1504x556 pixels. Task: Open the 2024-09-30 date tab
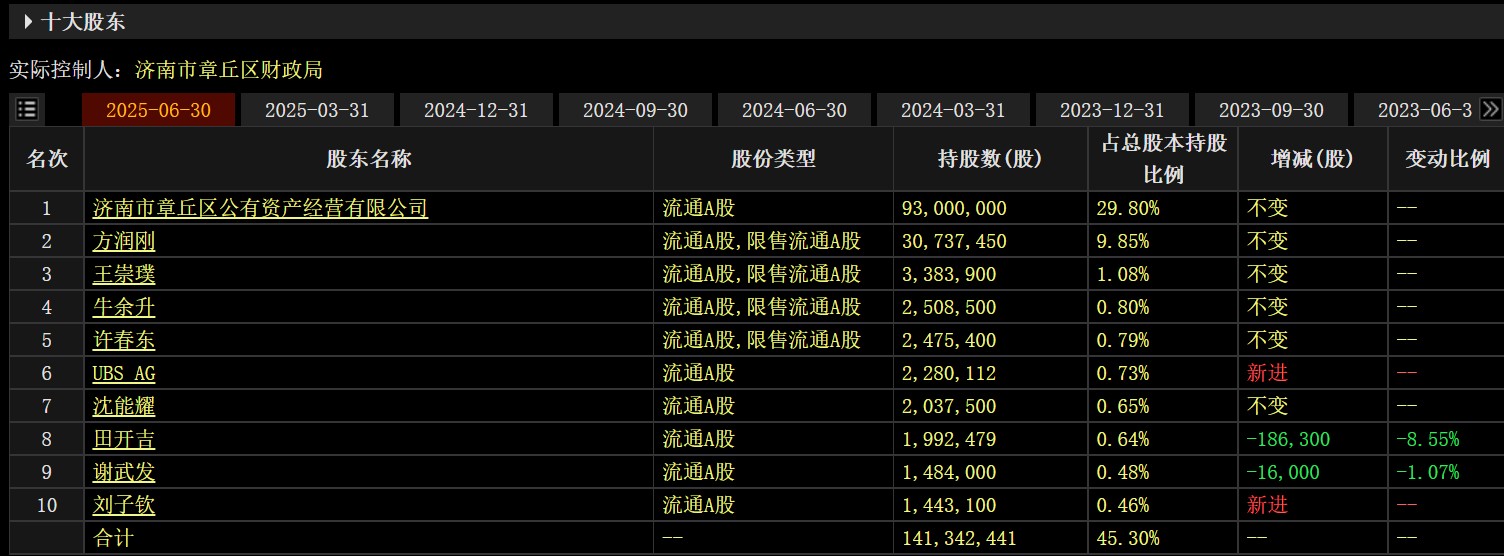[635, 110]
